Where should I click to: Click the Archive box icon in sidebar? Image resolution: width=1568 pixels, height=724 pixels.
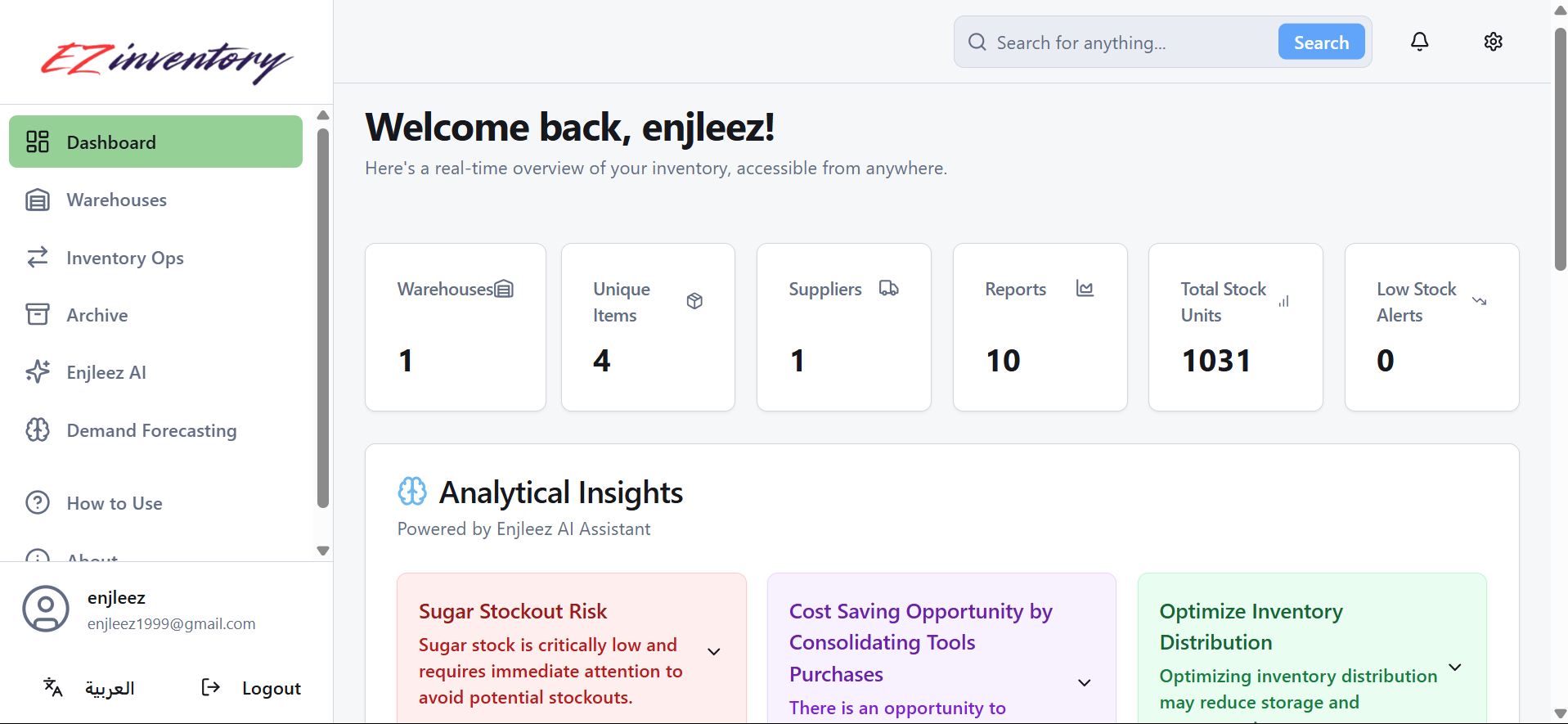(x=38, y=315)
